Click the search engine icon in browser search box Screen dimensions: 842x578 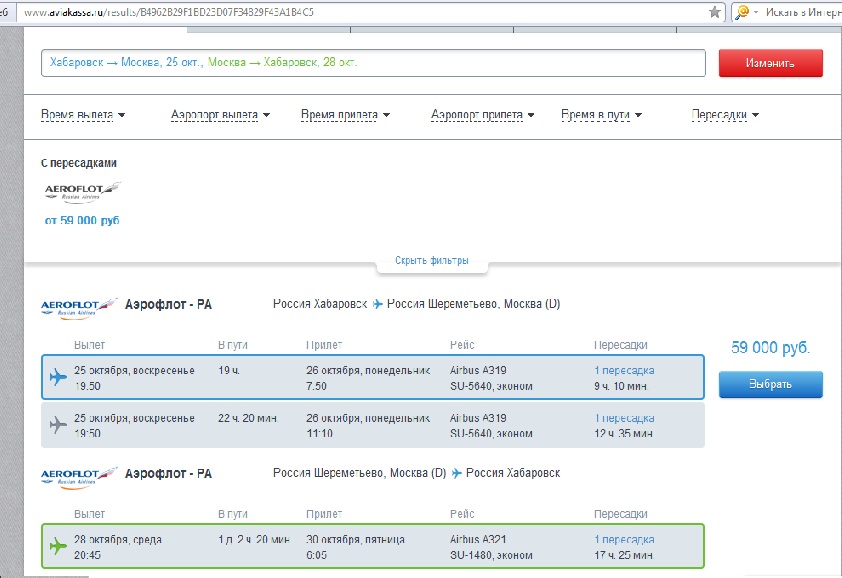[743, 12]
